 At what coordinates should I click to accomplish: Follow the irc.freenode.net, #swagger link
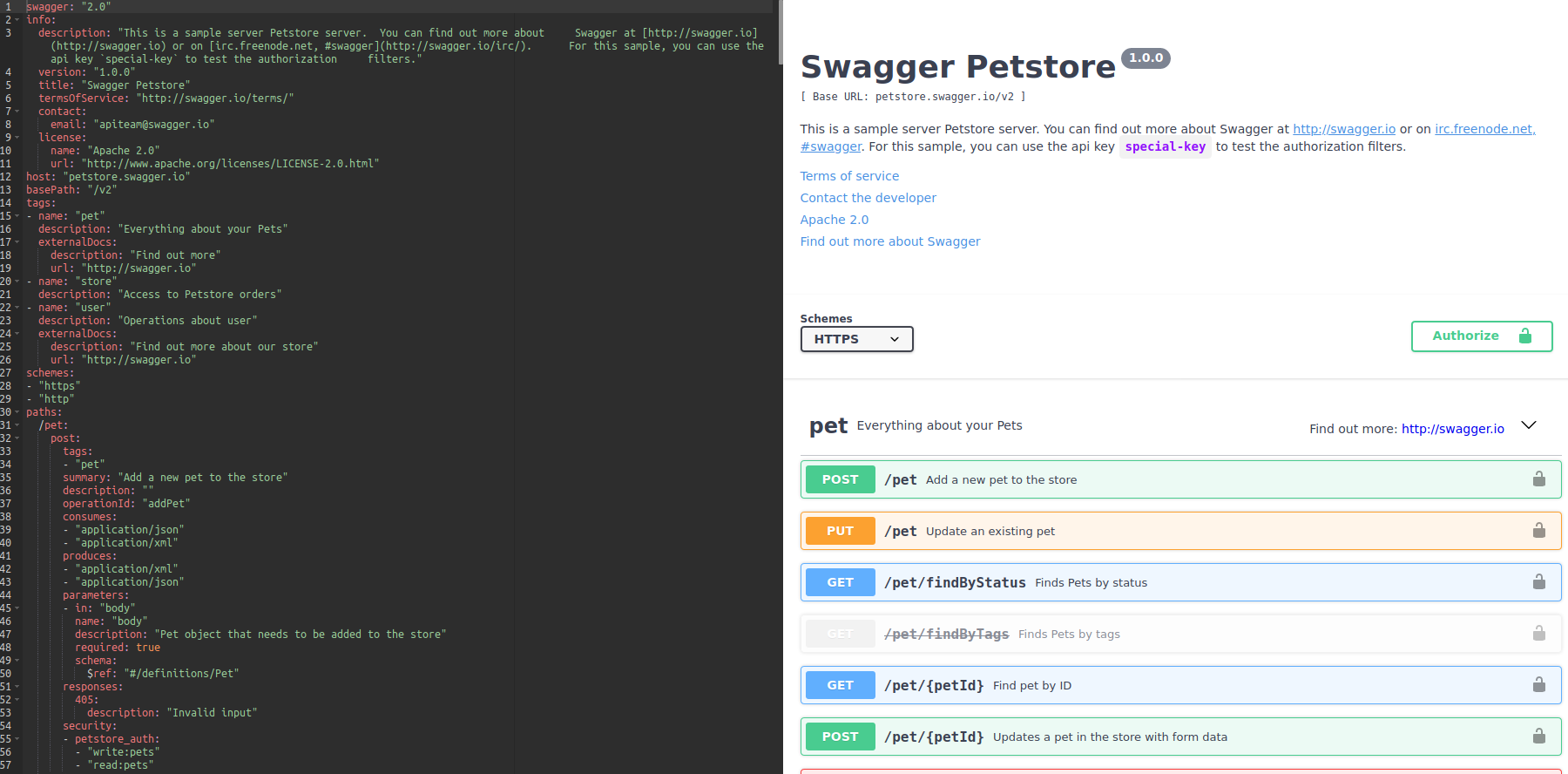tap(1484, 129)
